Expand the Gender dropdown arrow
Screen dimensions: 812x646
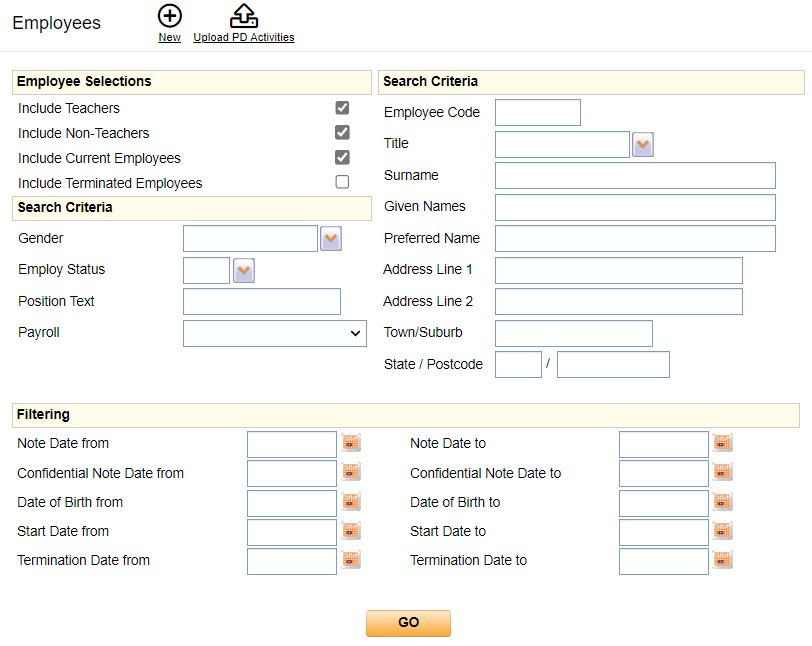coord(331,239)
